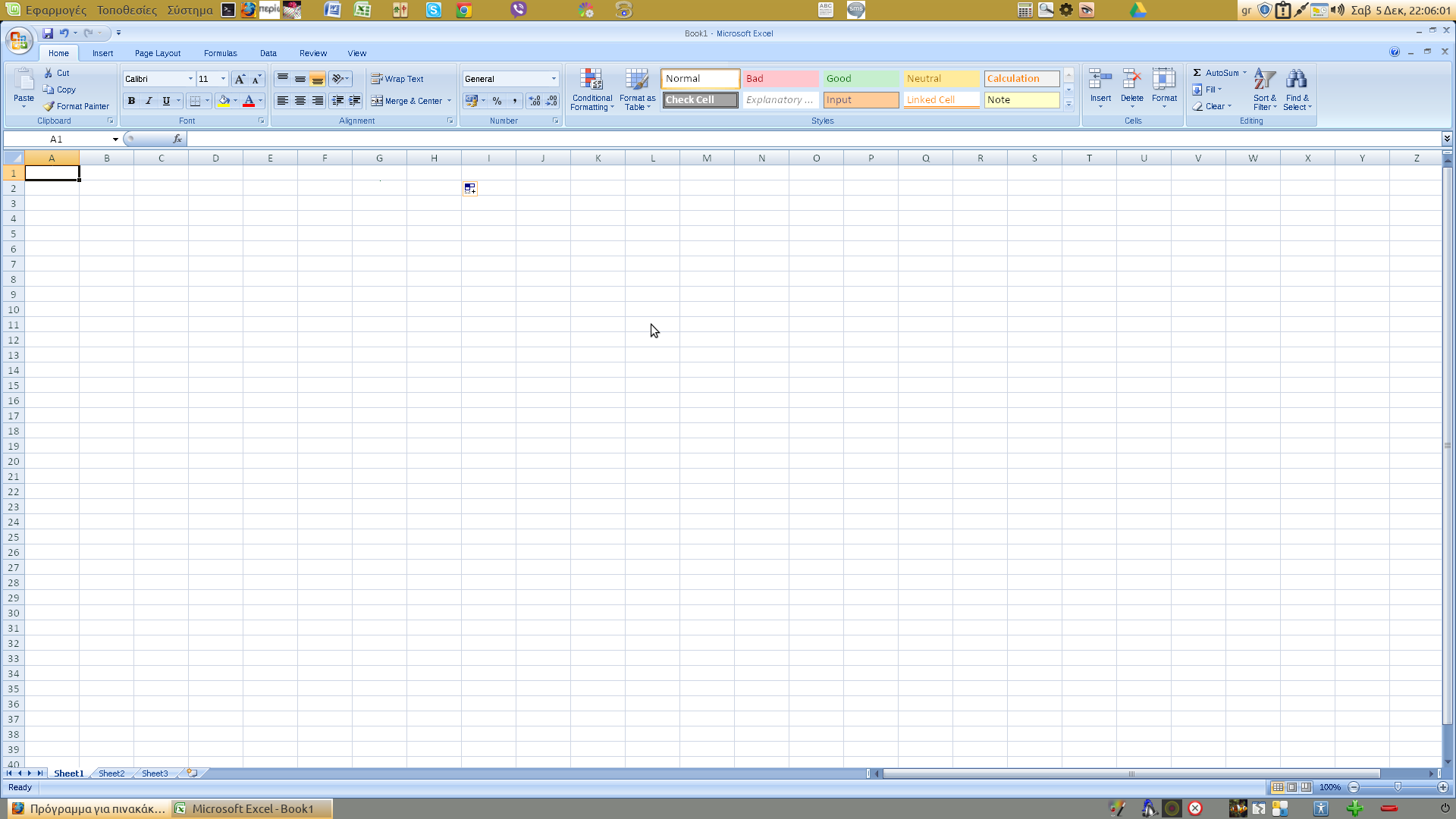Click the zoom slider handle
Screen dimensions: 1456x819
[1398, 787]
